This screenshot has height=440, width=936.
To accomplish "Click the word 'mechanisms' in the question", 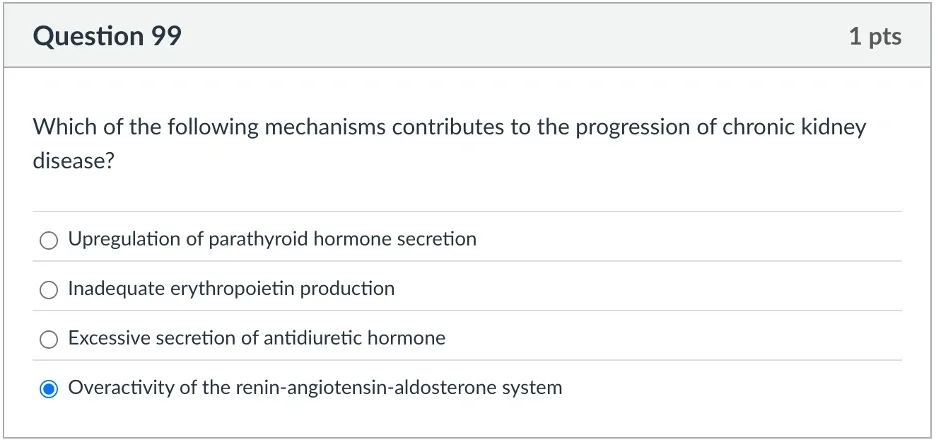I will 325,128.
